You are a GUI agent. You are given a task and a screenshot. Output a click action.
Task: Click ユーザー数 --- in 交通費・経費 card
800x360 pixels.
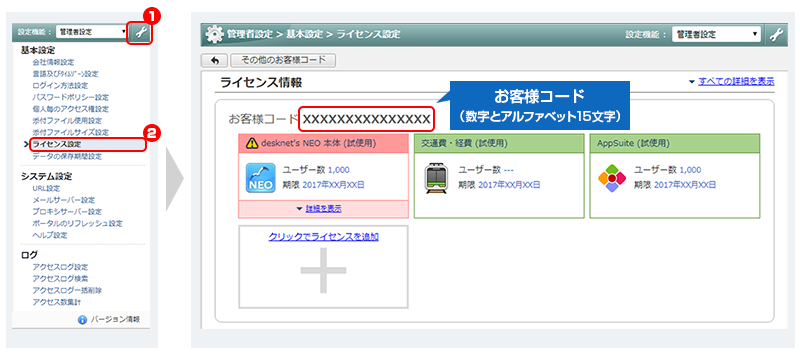(486, 170)
